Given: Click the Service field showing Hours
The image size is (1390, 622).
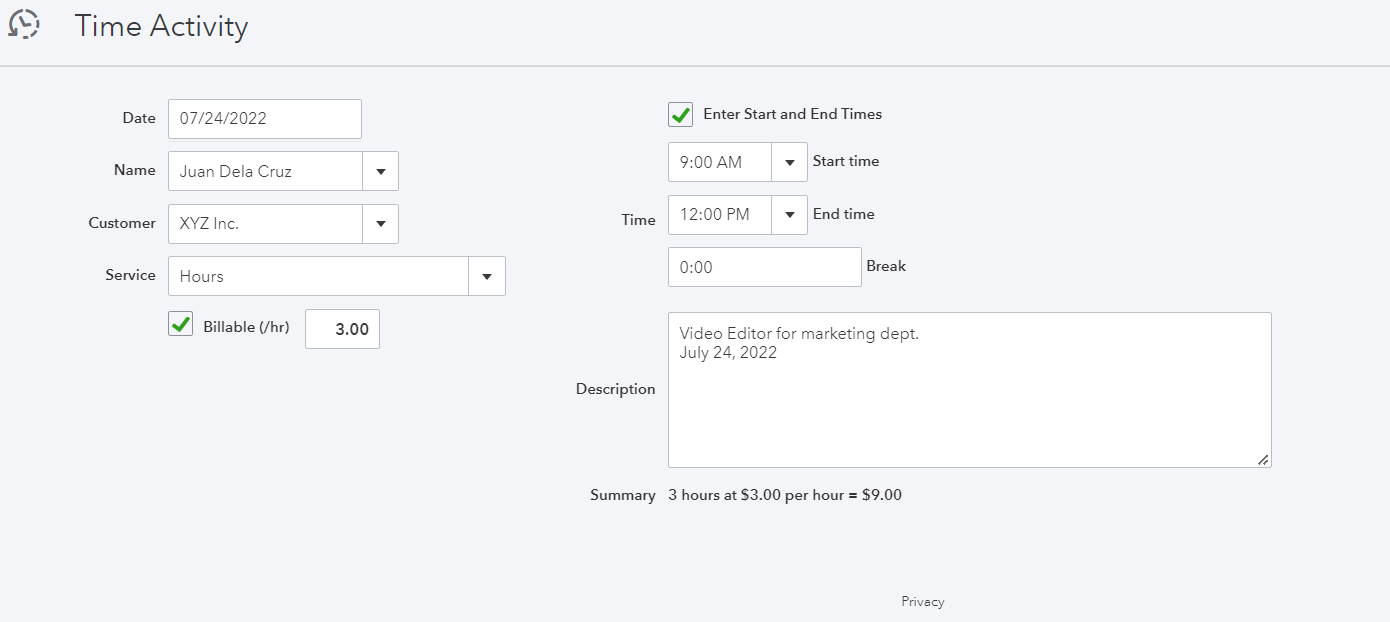Looking at the screenshot, I should [318, 276].
